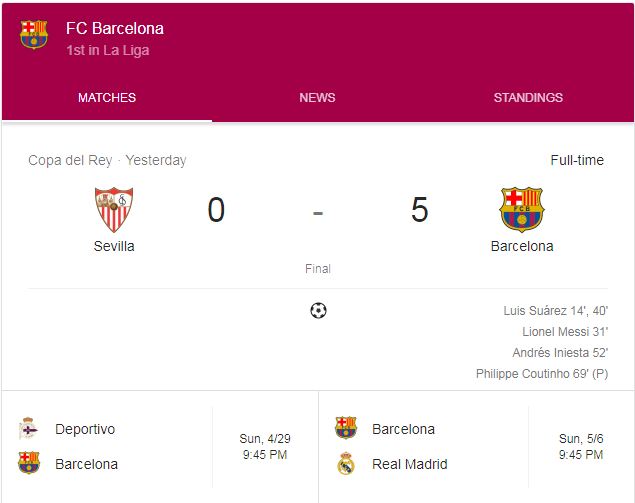This screenshot has height=503, width=635.
Task: Select the Real Madrid team name
Action: 410,464
